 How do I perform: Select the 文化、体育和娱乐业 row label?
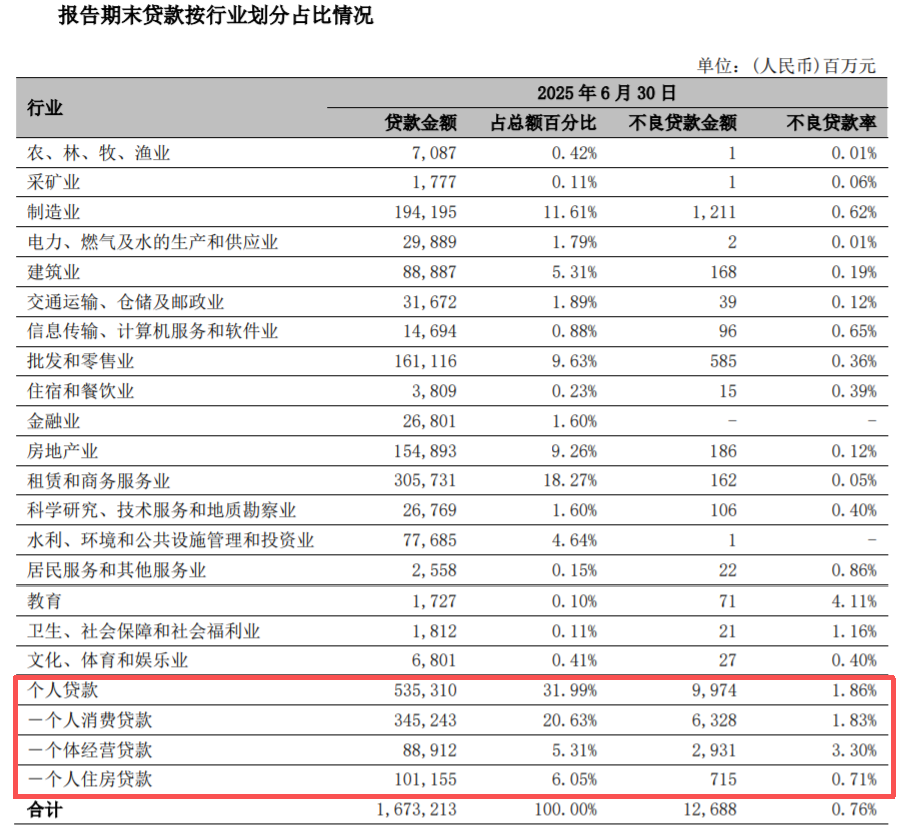[107, 660]
